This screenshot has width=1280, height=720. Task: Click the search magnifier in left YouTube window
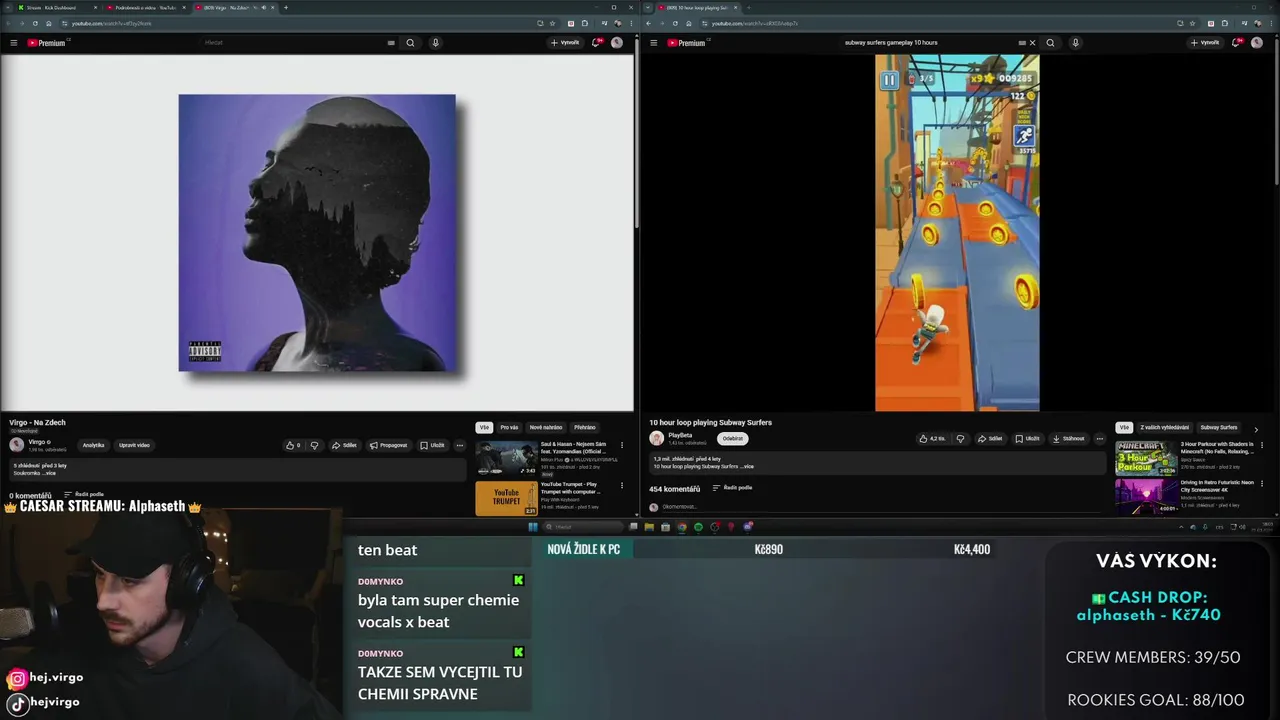(410, 43)
